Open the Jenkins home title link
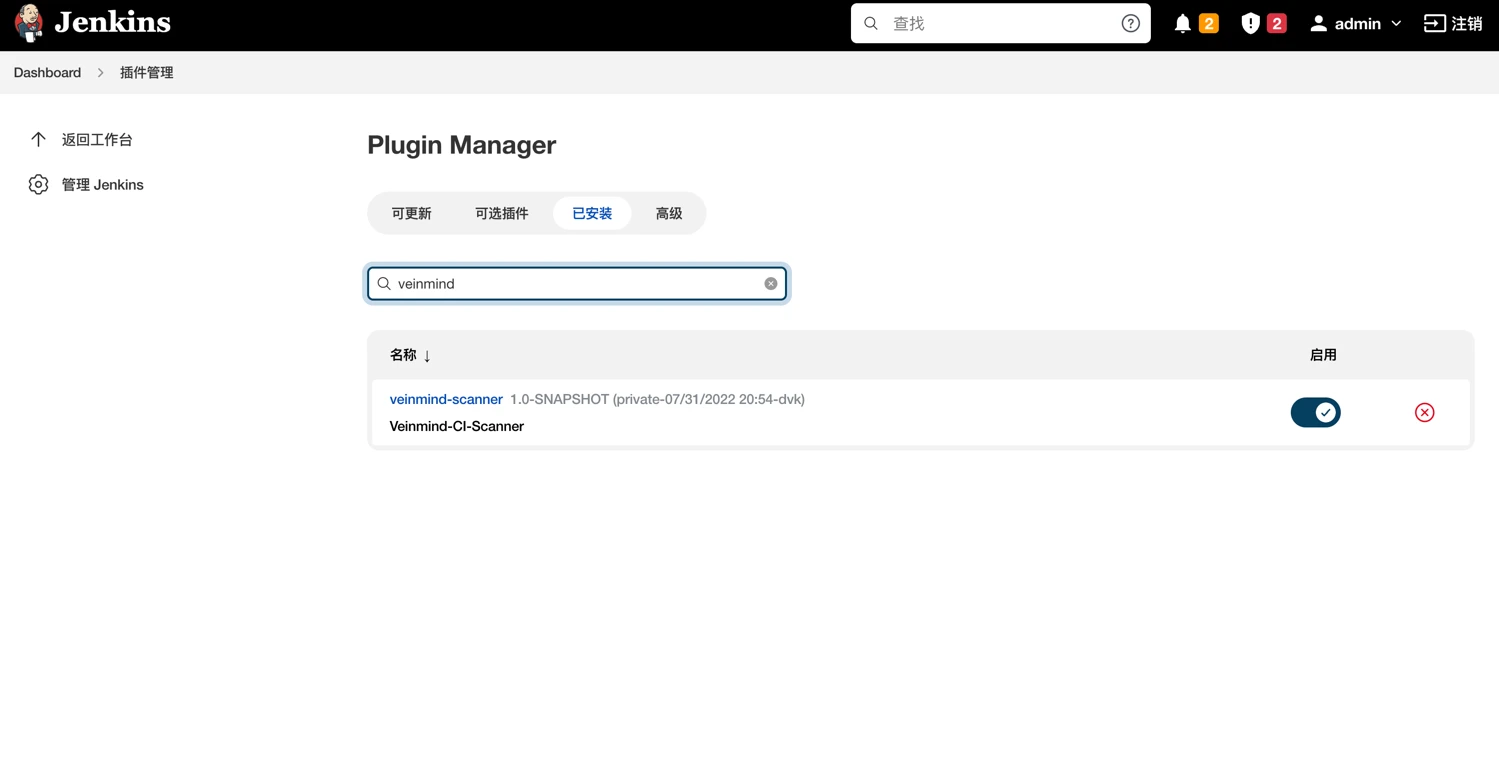Screen dimensions: 1499x768 (113, 22)
